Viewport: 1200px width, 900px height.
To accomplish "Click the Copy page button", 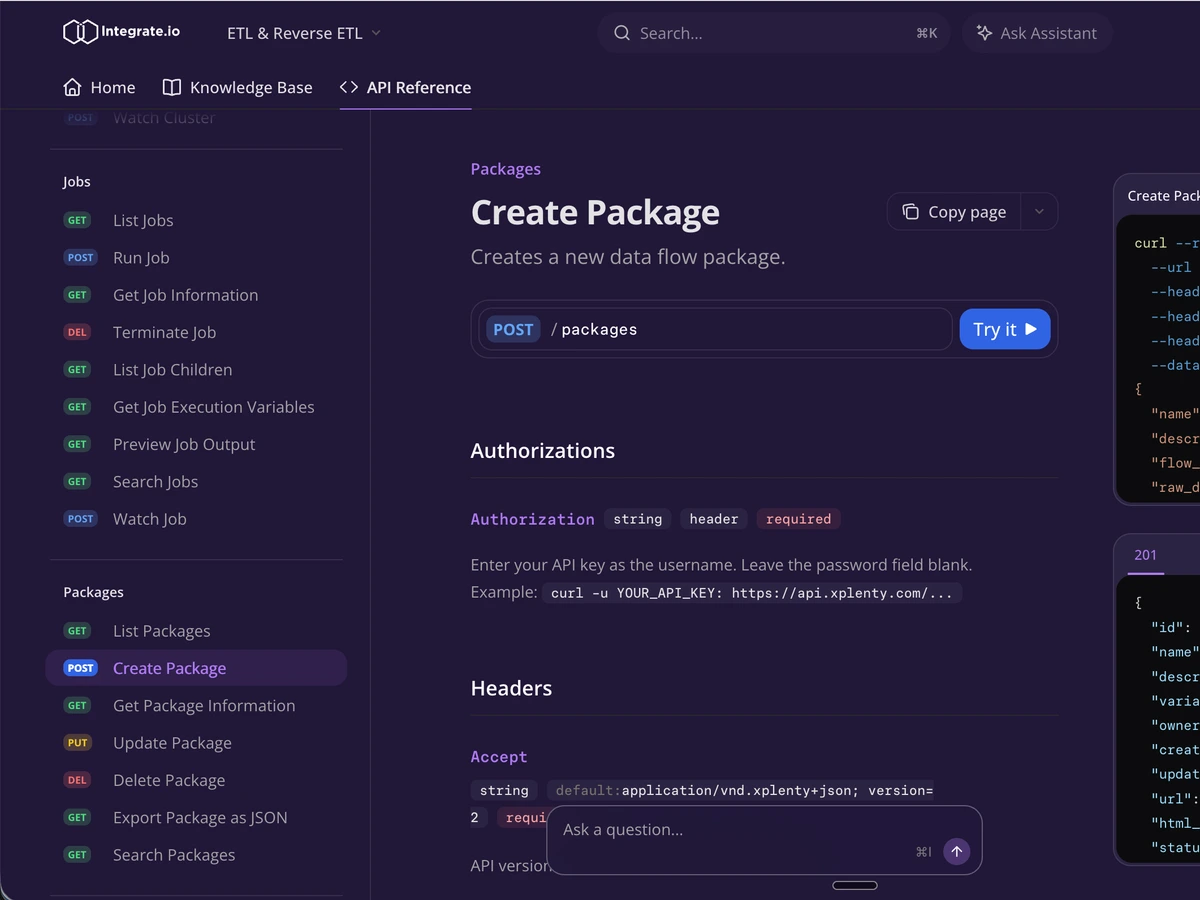I will pyautogui.click(x=954, y=212).
